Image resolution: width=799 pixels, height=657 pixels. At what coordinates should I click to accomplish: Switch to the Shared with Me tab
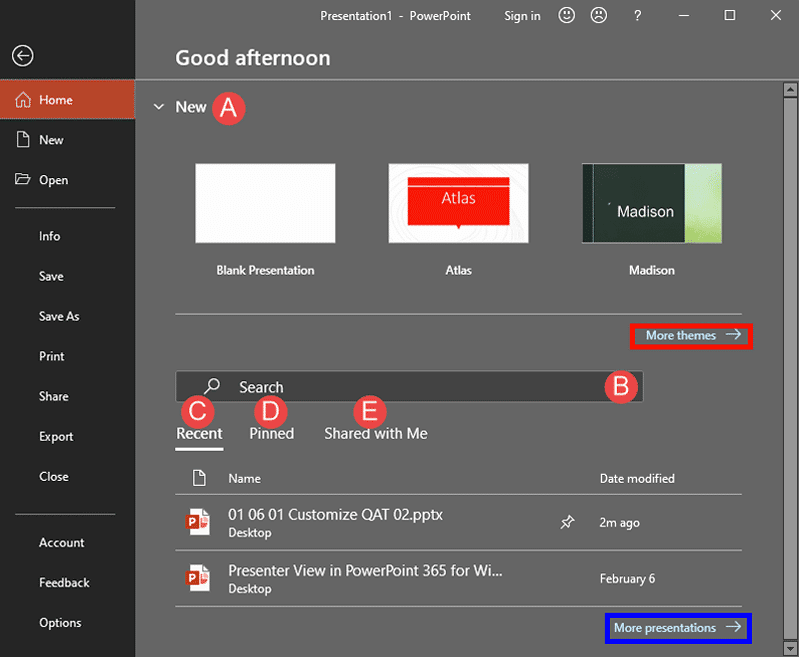point(375,433)
